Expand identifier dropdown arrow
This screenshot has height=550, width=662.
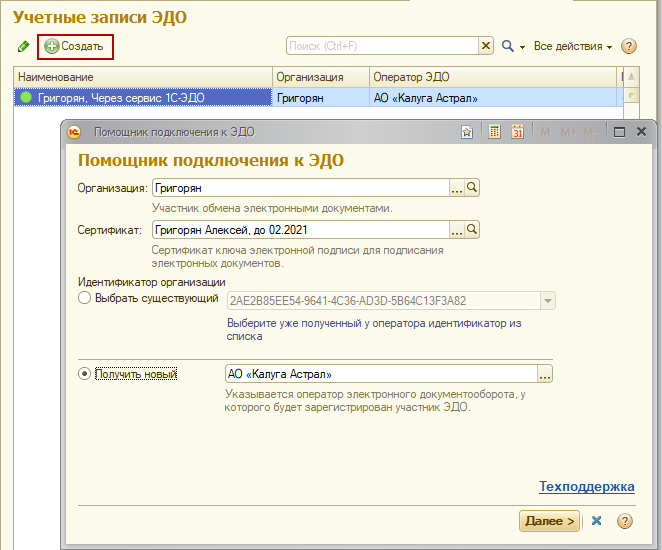pyautogui.click(x=548, y=301)
